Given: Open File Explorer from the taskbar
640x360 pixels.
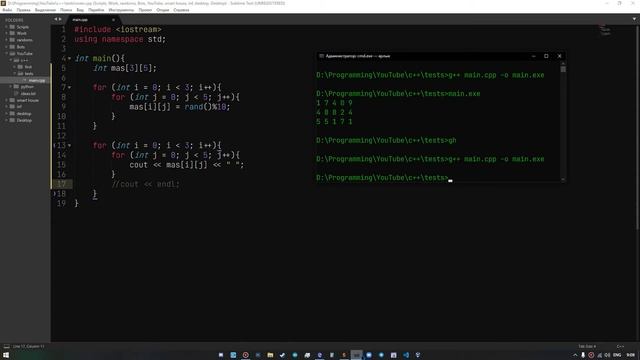Looking at the screenshot, I should [x=270, y=355].
